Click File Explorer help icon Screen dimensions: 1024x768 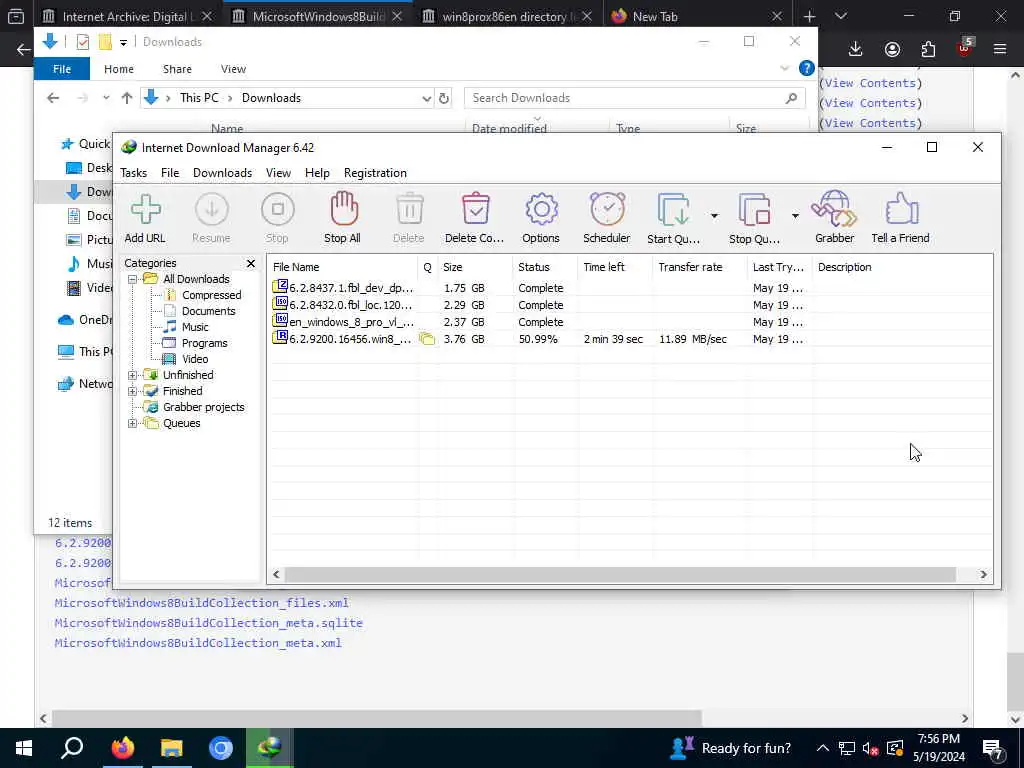point(807,69)
